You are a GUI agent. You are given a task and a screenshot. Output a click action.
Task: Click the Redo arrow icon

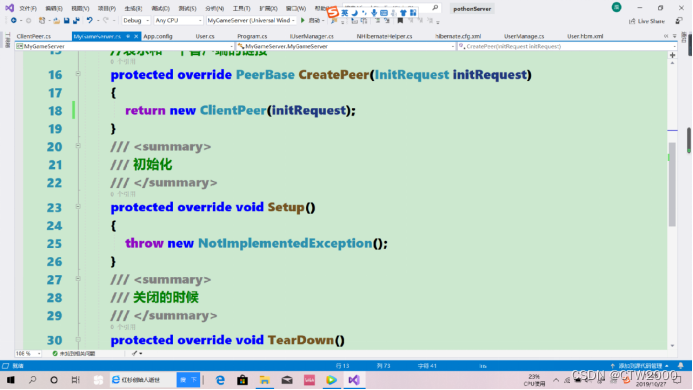point(106,20)
